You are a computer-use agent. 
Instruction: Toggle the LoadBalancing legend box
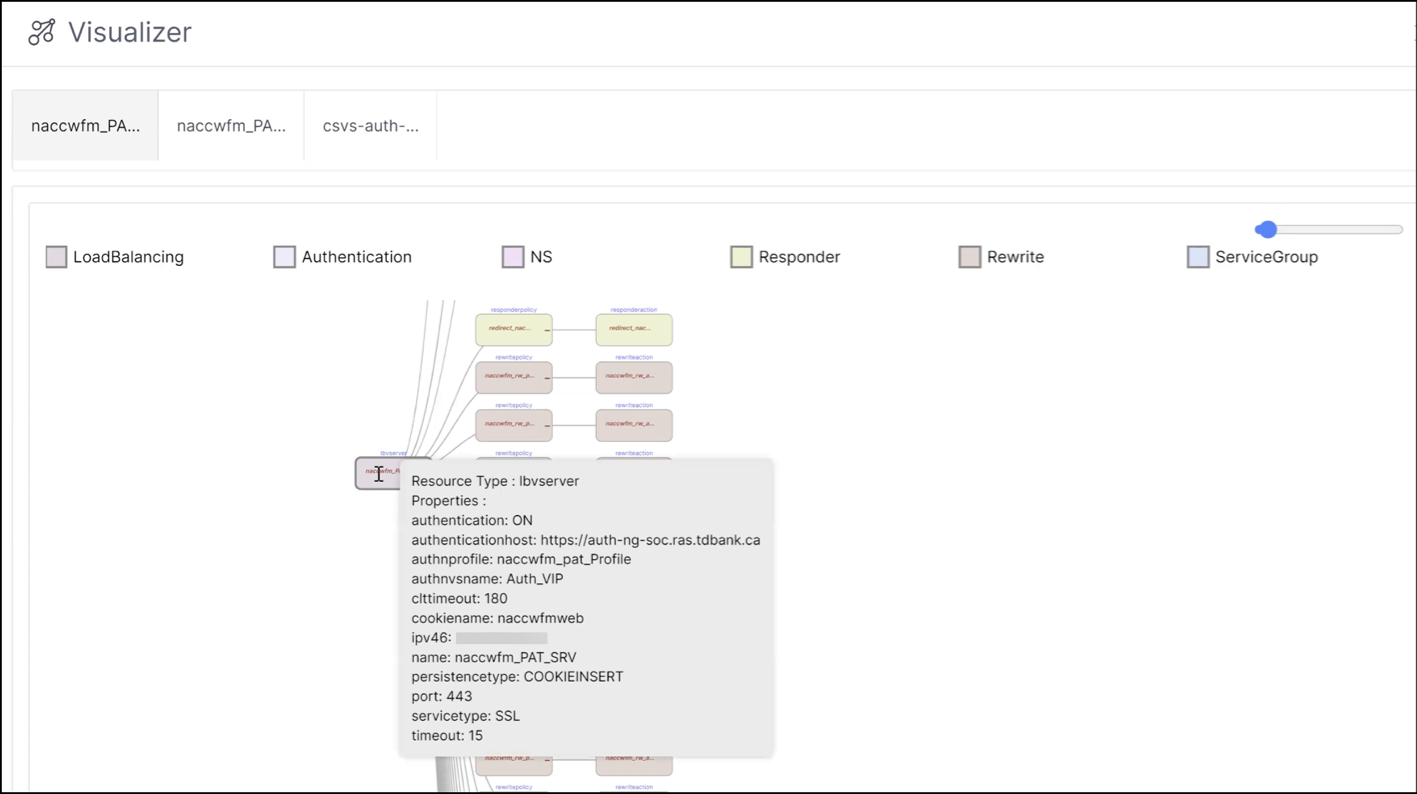point(56,257)
